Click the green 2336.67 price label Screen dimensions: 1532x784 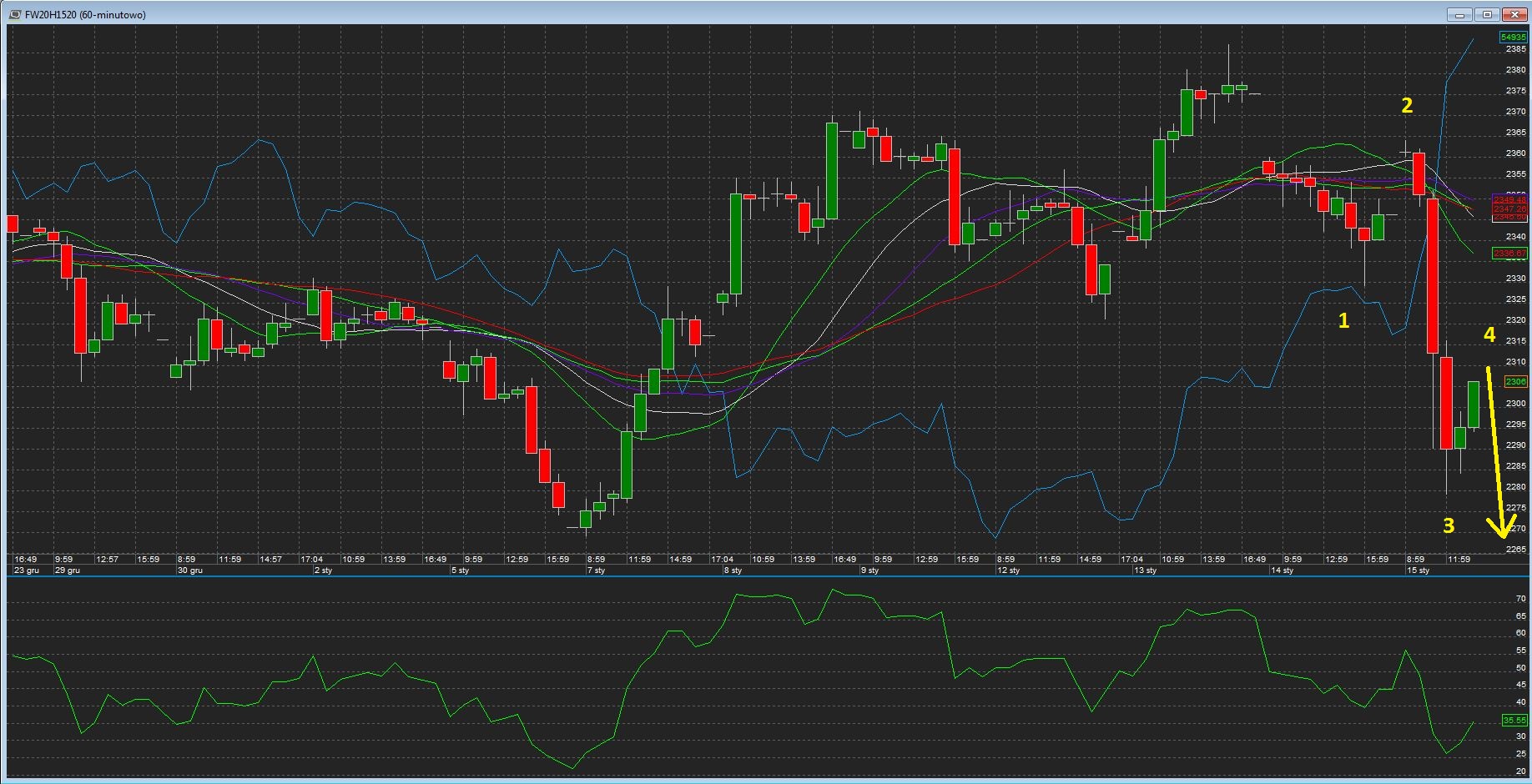tap(1509, 254)
